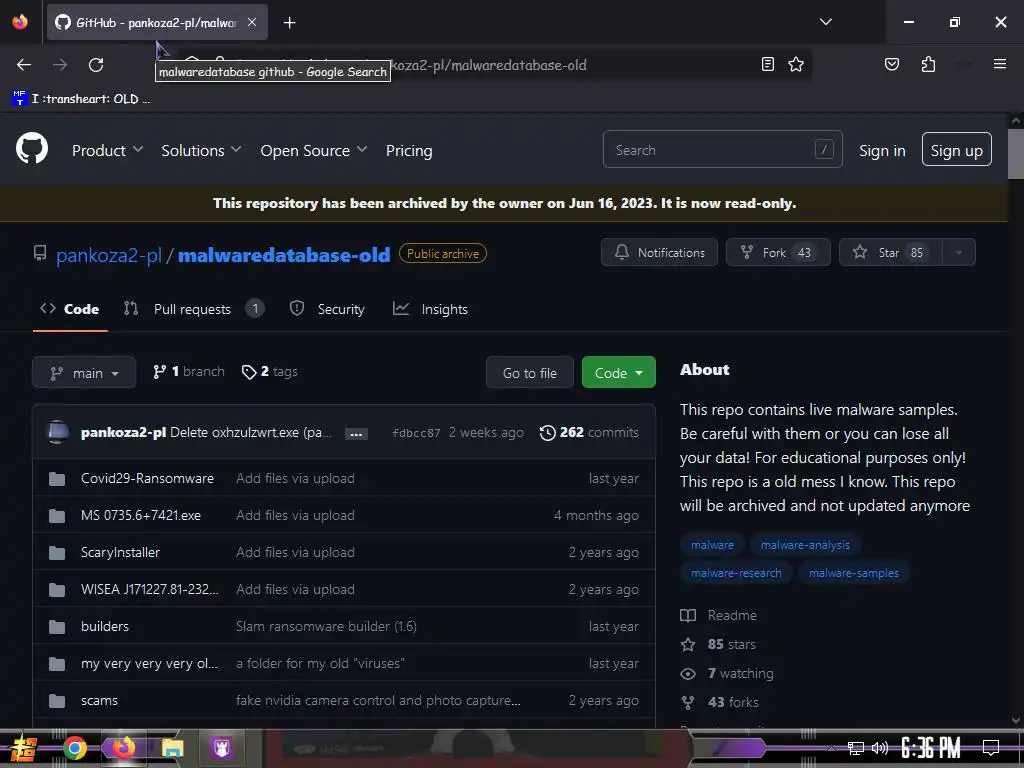Viewport: 1024px width, 768px height.
Task: Focus the GitHub Search field
Action: 722,150
